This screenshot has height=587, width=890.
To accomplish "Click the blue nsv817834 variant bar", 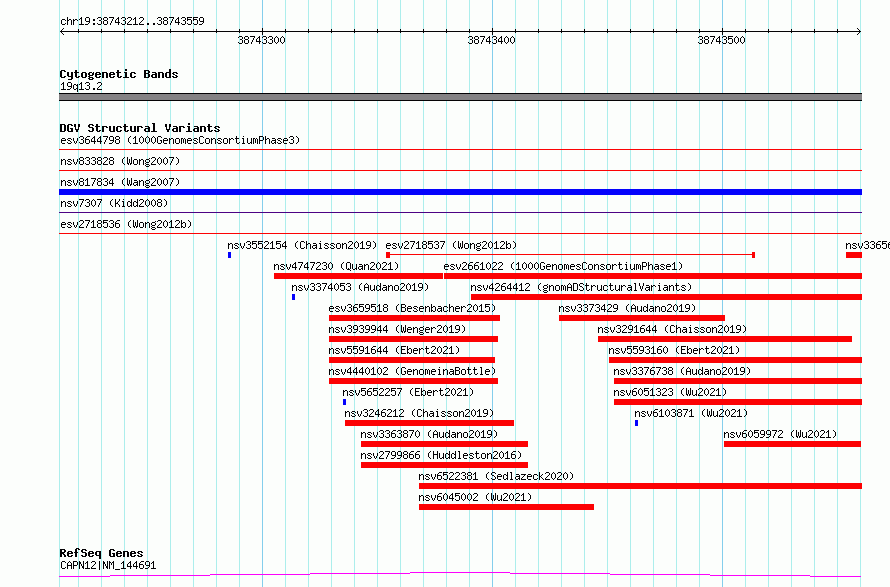I will (460, 192).
